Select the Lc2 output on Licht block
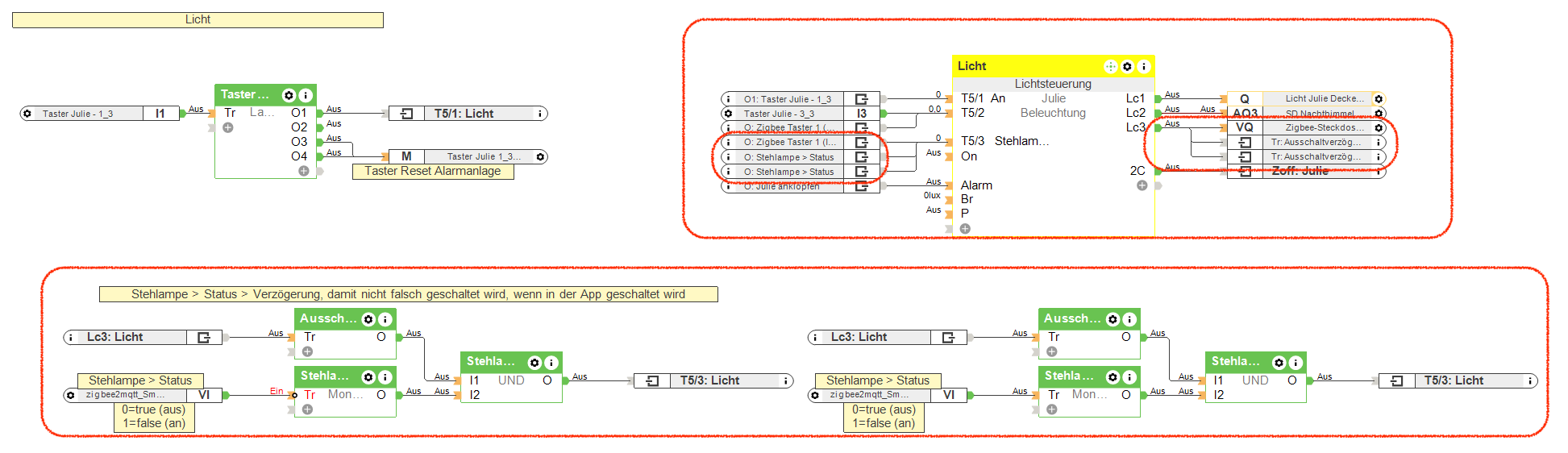The width and height of the screenshot is (1568, 453). 1135,113
